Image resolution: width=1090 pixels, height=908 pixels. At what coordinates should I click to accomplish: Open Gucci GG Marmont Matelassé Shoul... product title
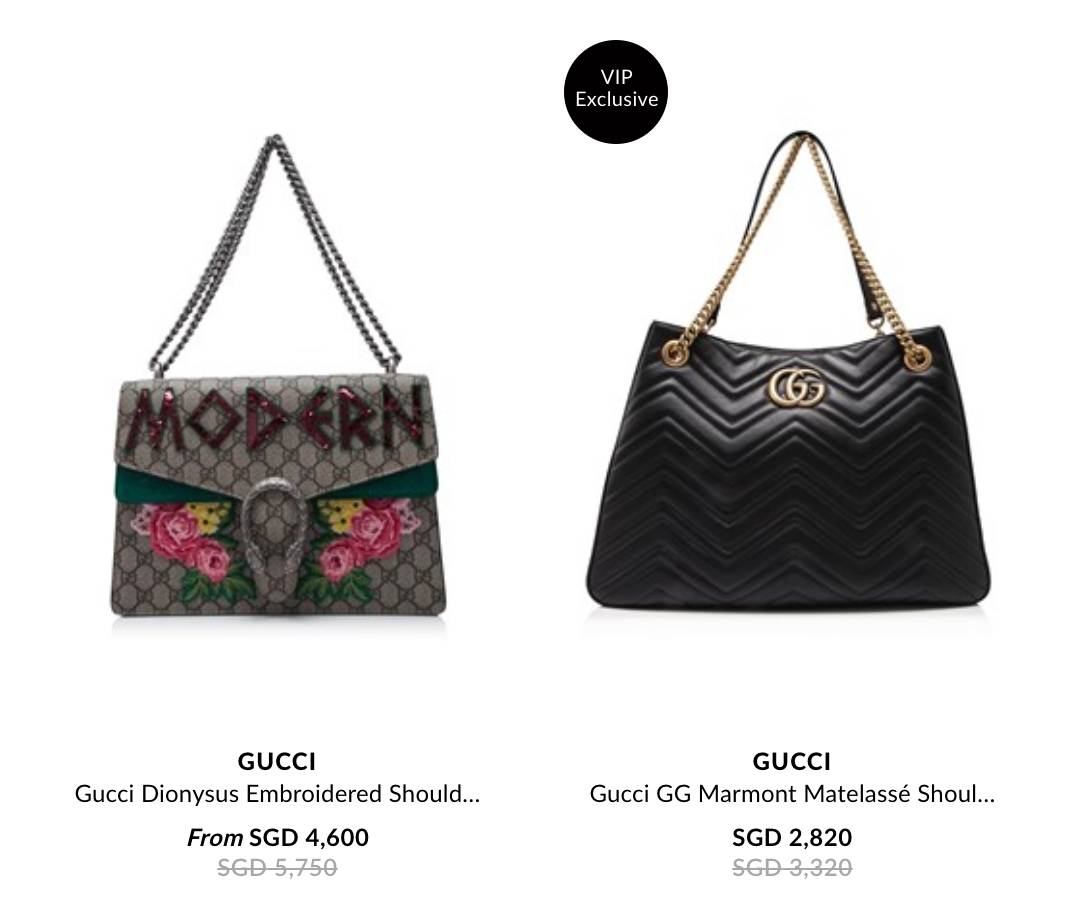[x=792, y=794]
